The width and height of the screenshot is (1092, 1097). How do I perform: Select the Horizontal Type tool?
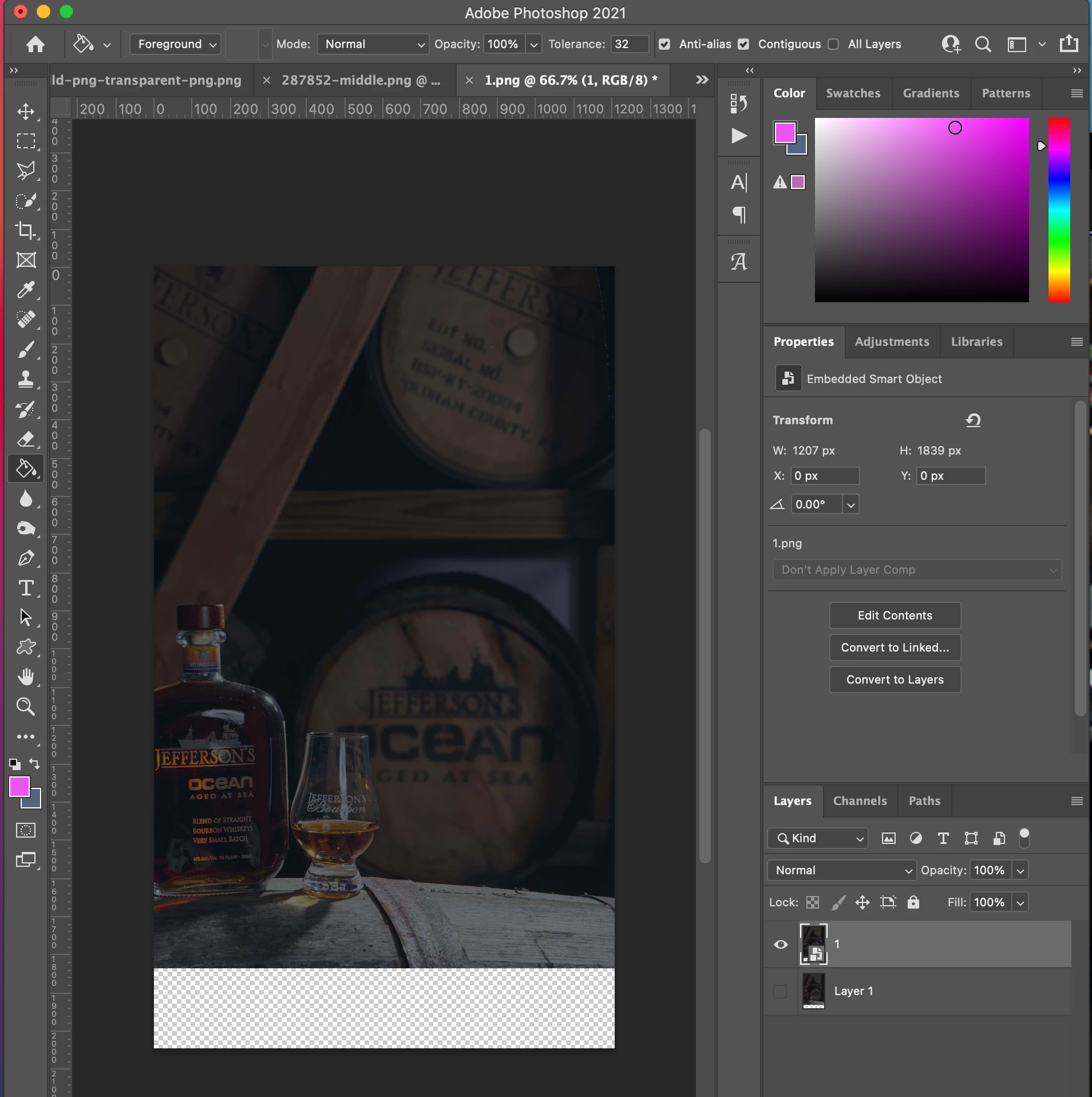pyautogui.click(x=26, y=588)
